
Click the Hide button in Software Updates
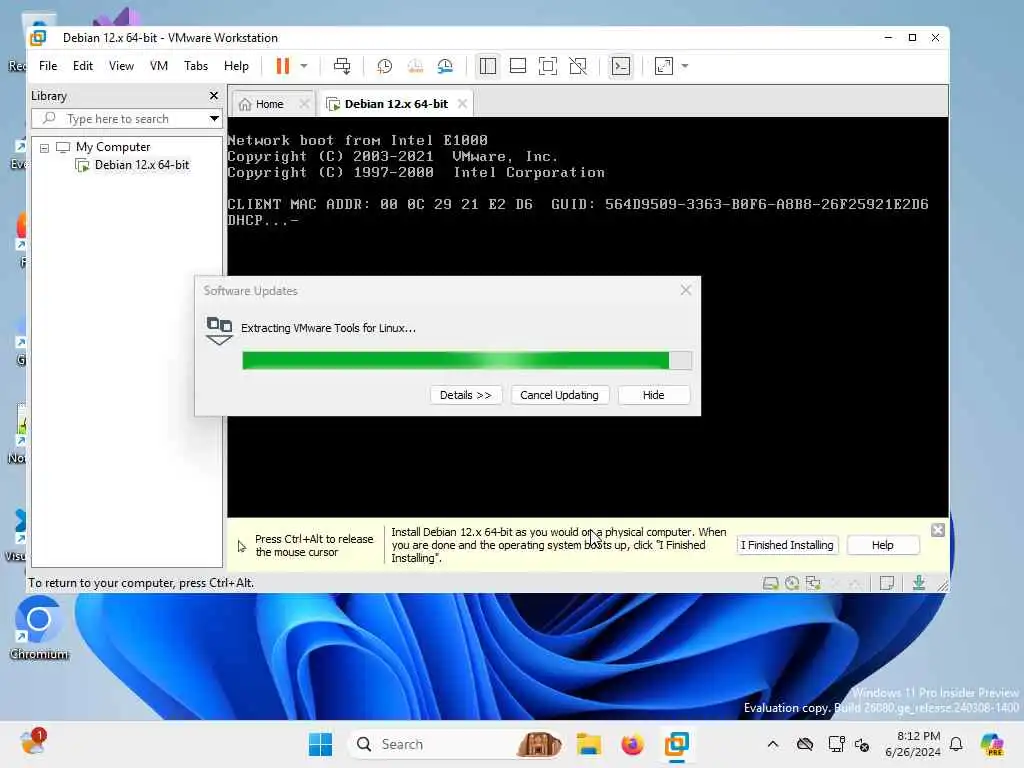653,395
